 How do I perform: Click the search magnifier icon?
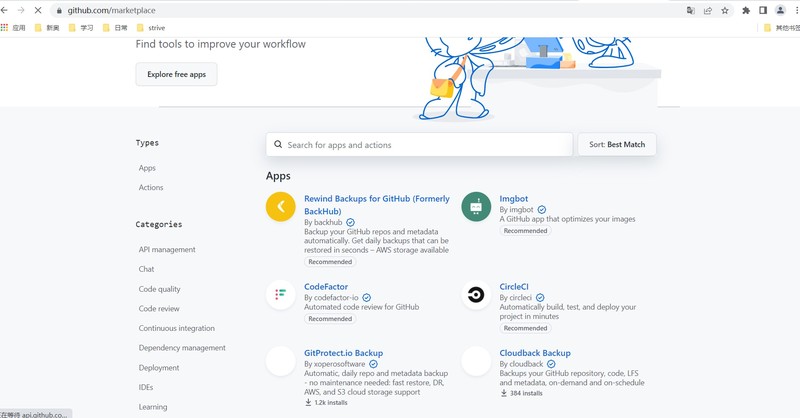click(278, 144)
